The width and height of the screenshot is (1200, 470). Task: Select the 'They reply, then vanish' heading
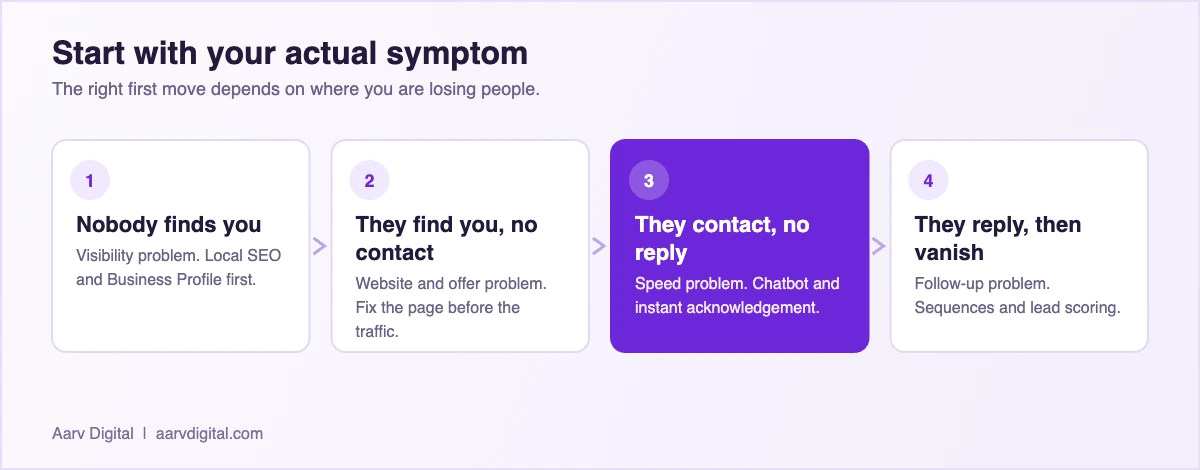click(998, 238)
